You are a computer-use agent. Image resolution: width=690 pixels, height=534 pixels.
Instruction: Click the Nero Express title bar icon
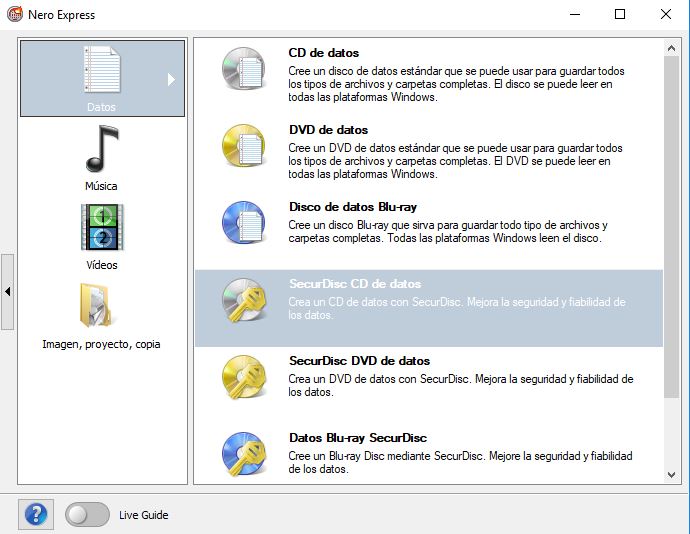pyautogui.click(x=14, y=14)
